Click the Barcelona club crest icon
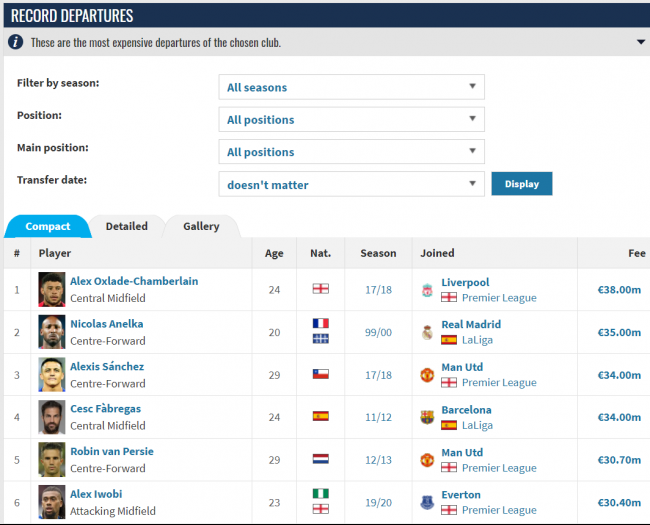This screenshot has width=650, height=525. click(427, 417)
